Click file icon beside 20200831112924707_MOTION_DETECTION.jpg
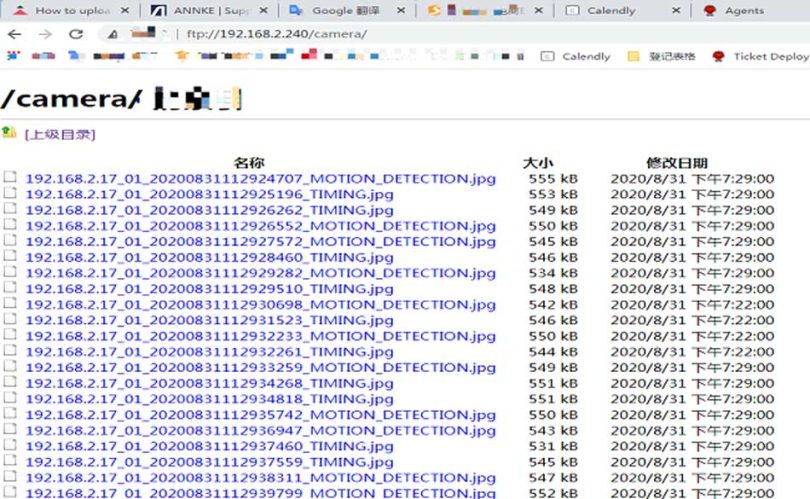810x499 pixels. coord(10,178)
